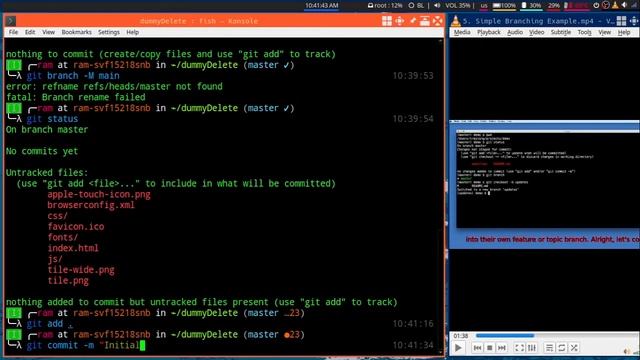Click the pin icon in Konsole's title bar
Viewport: 640px width, 360px height.
(x=413, y=20)
